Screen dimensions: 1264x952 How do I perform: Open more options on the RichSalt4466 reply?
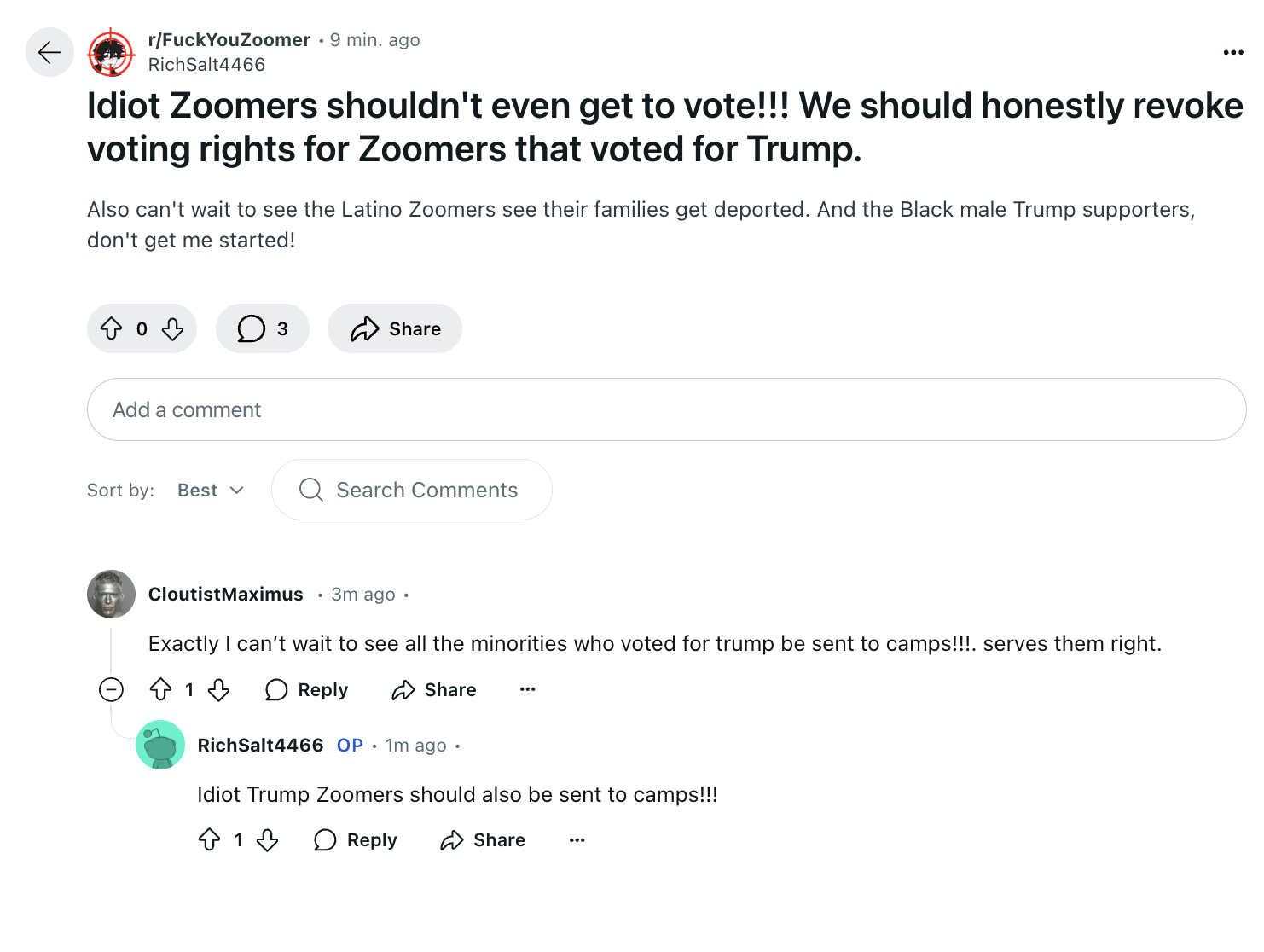pyautogui.click(x=577, y=840)
